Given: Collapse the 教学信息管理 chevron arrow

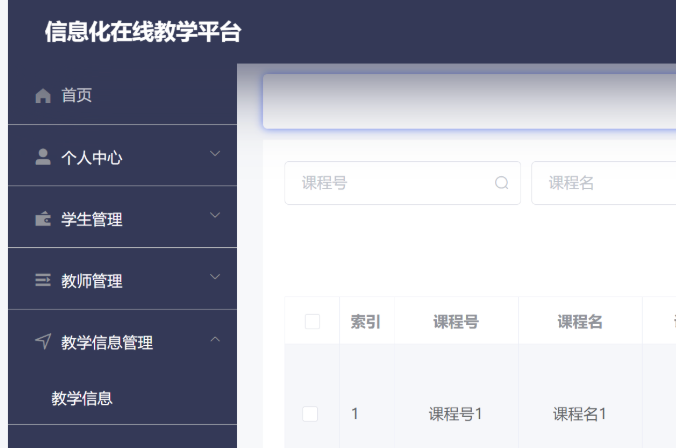Looking at the screenshot, I should [x=214, y=341].
